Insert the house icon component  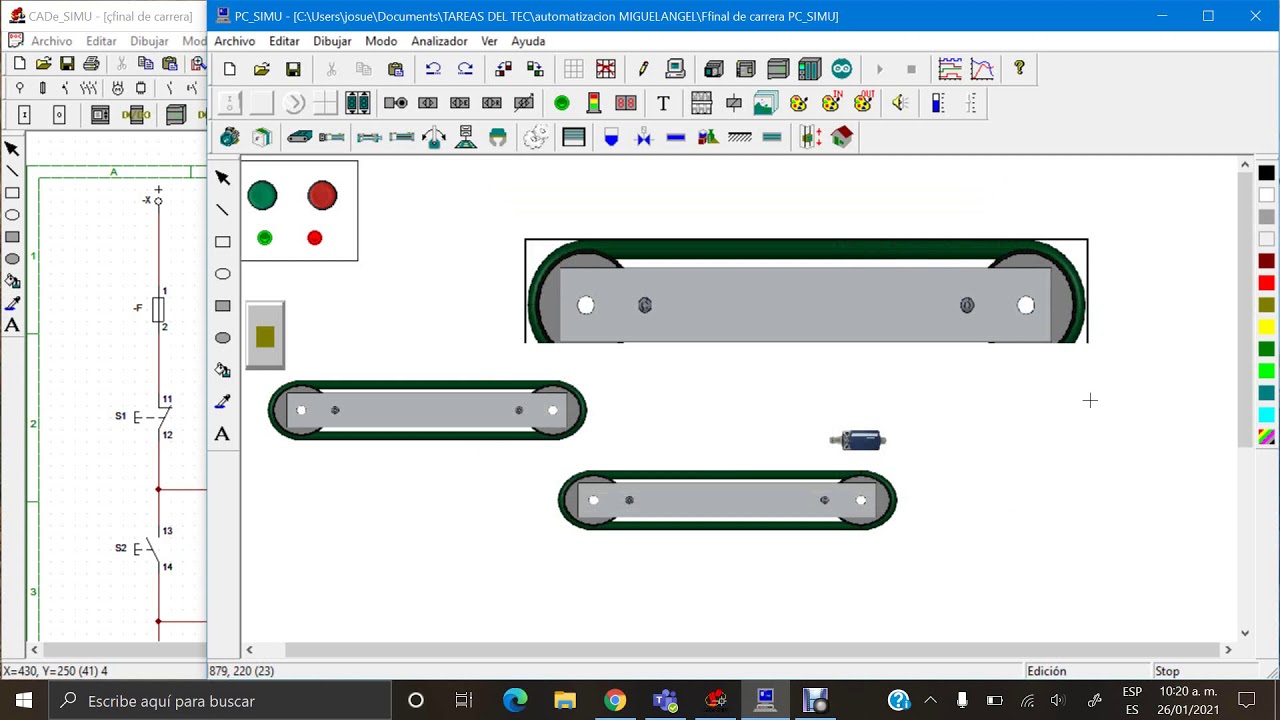(842, 137)
